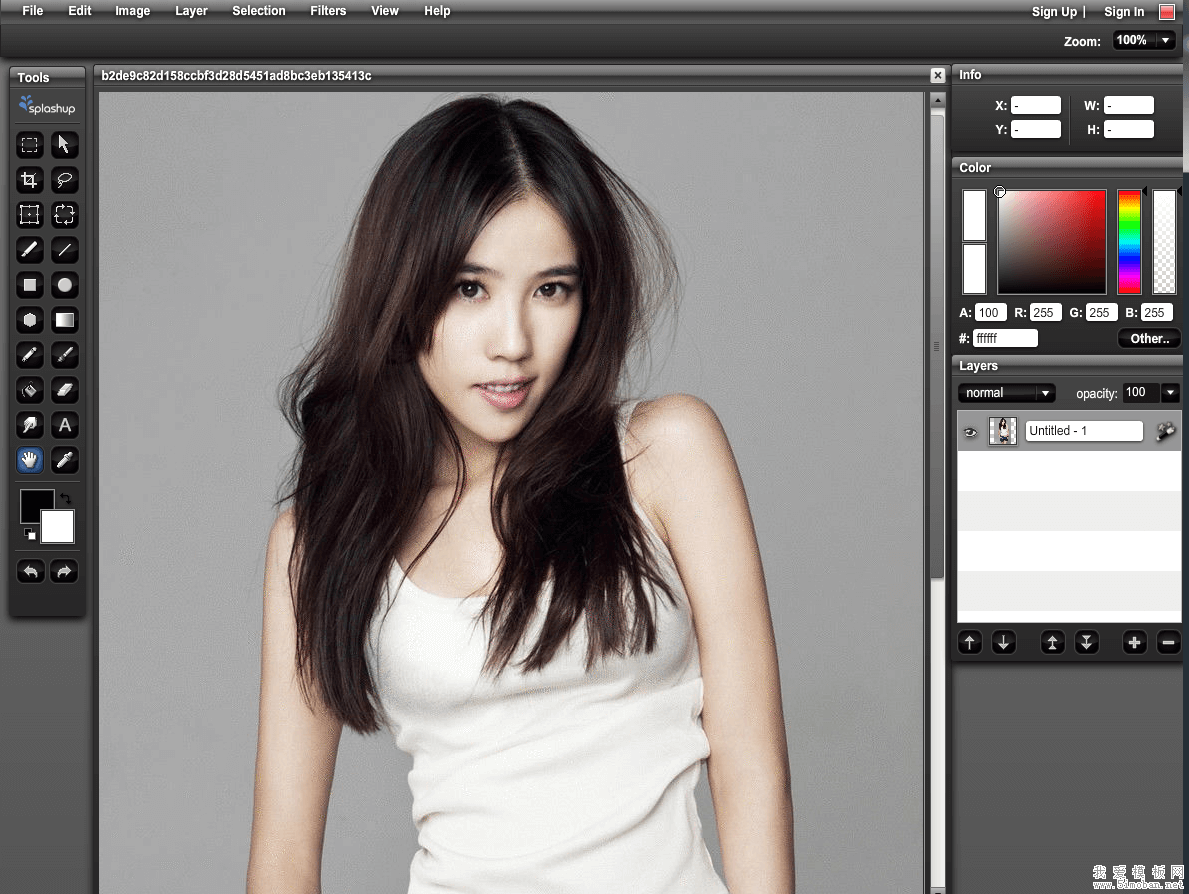Choose the Paint Bucket fill tool
1189x894 pixels.
click(30, 390)
